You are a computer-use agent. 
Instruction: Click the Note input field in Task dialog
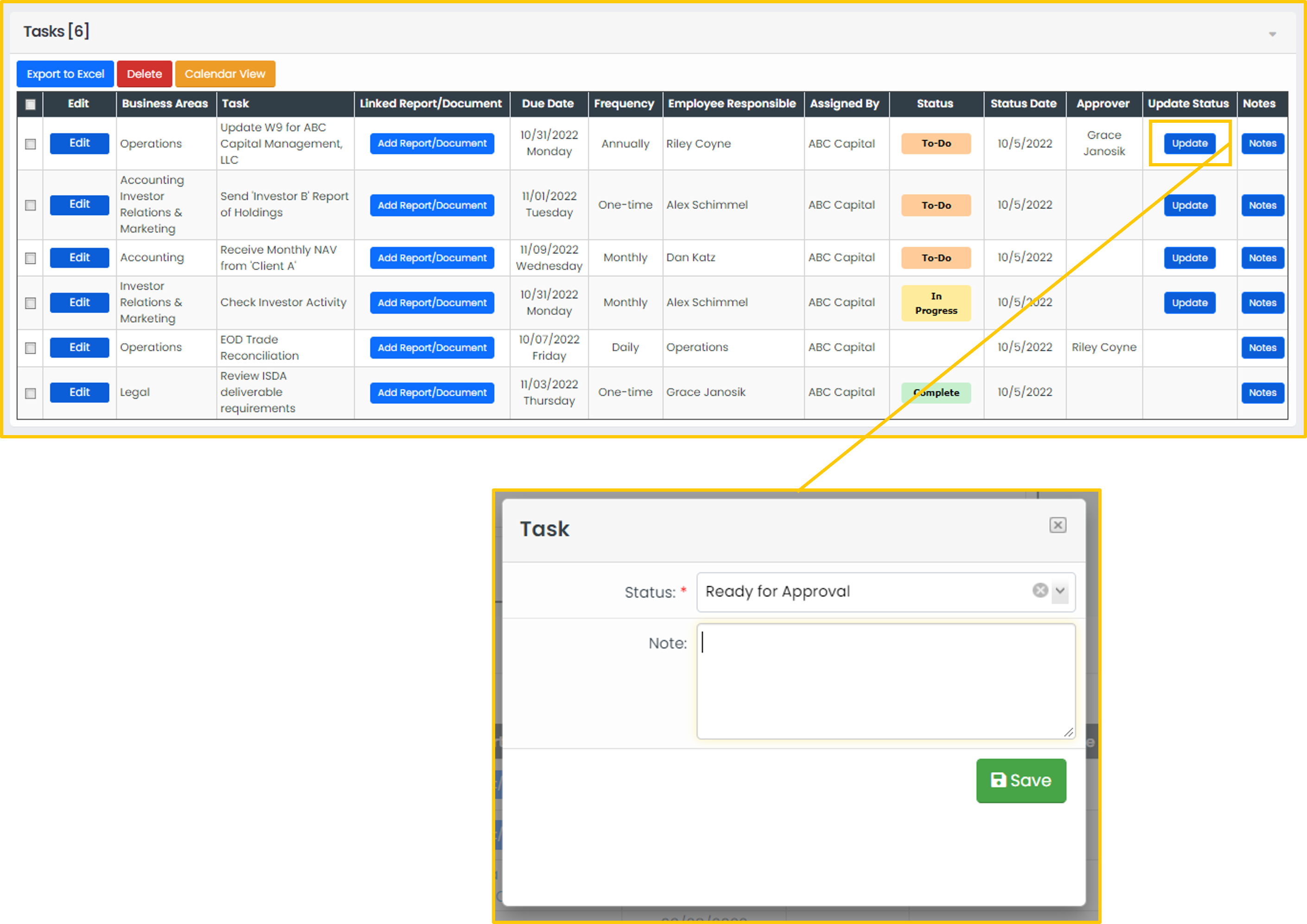pyautogui.click(x=884, y=683)
